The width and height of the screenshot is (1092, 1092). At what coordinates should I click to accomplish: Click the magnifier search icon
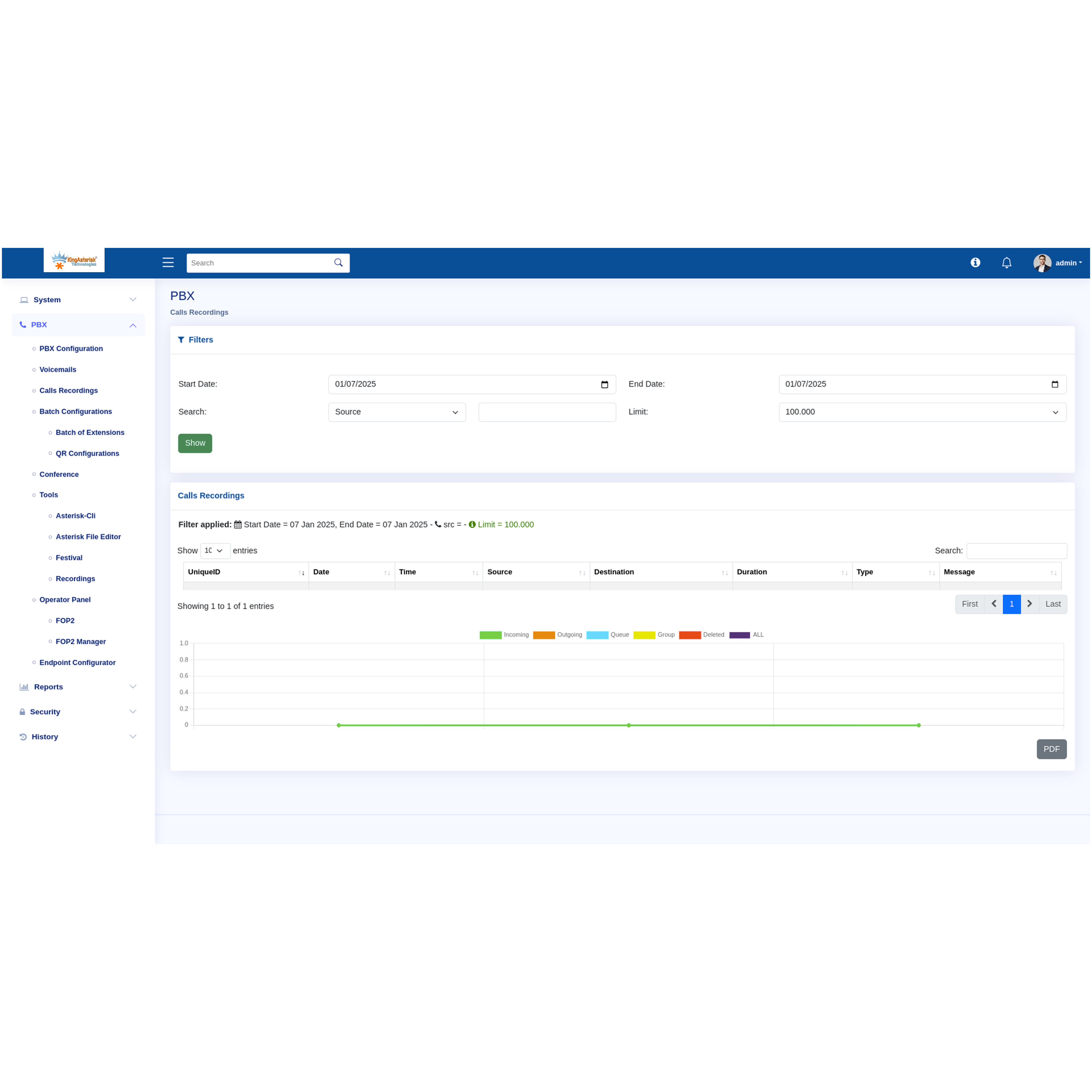(339, 262)
